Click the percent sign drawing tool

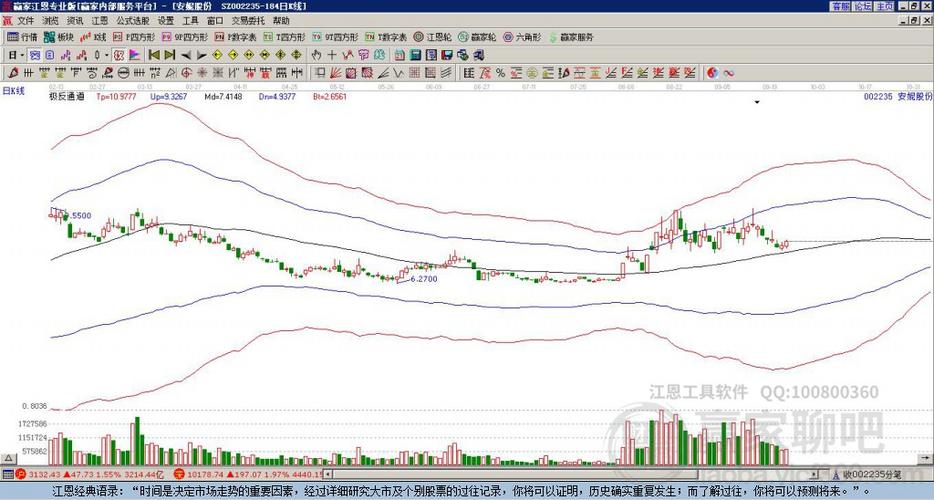pyautogui.click(x=500, y=73)
